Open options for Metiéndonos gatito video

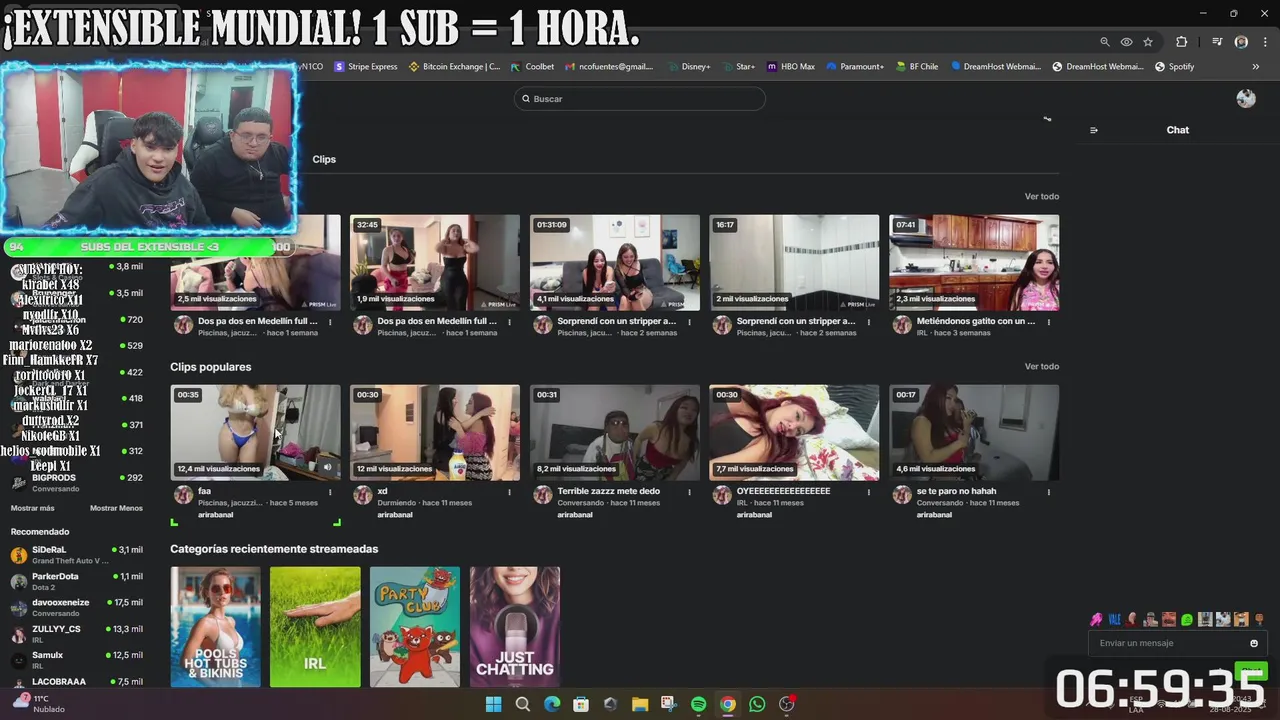(1048, 322)
